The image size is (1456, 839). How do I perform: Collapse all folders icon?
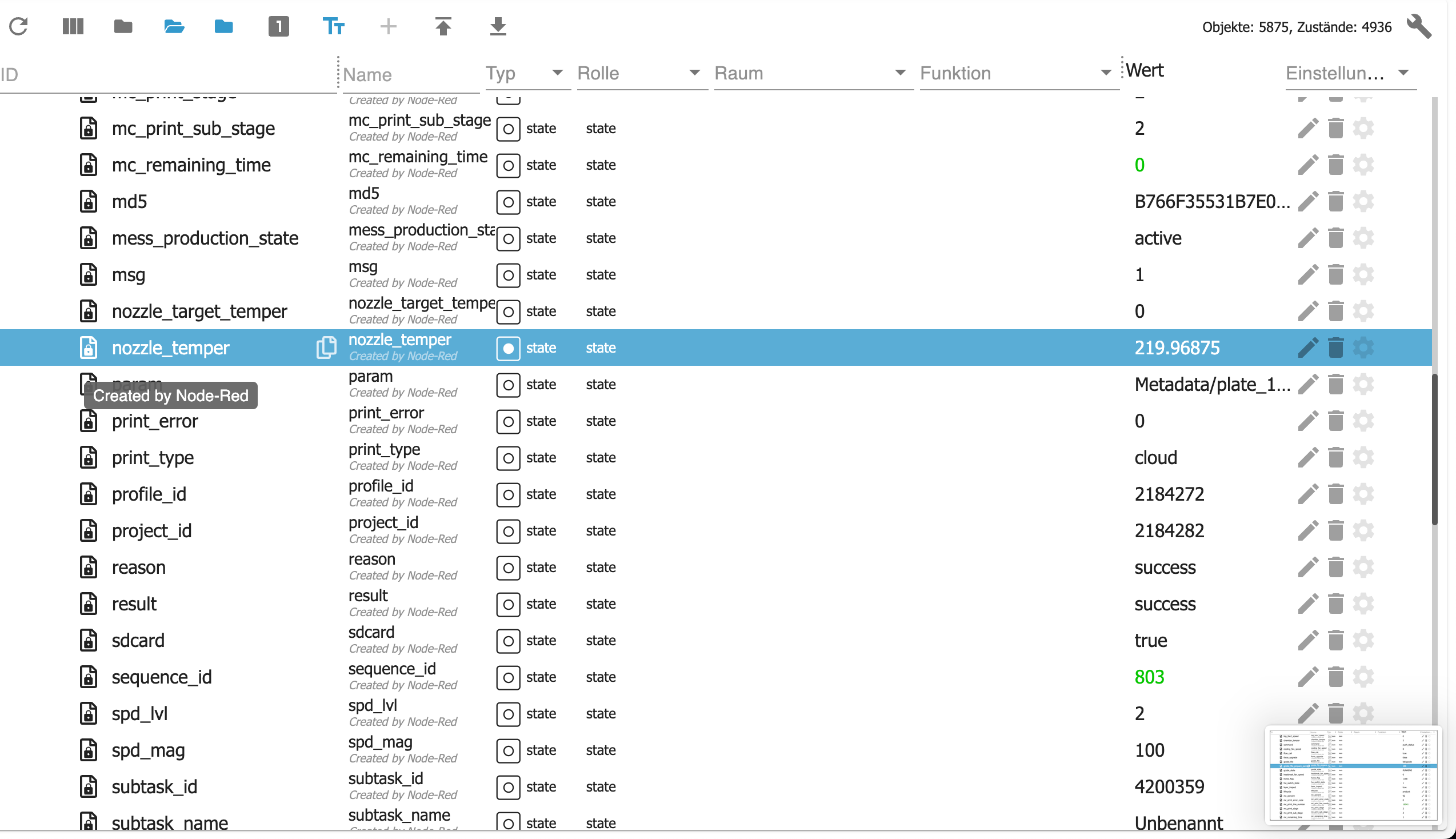coord(123,26)
